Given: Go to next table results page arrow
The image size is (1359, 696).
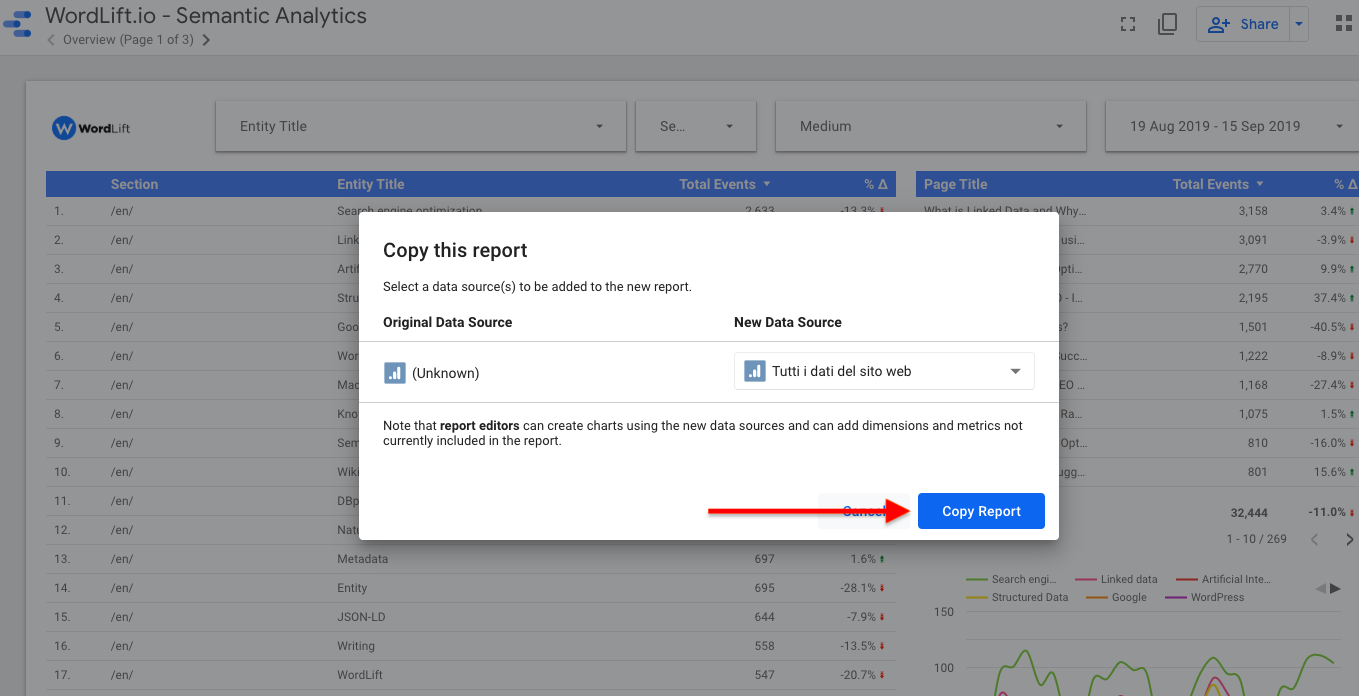Looking at the screenshot, I should [1349, 539].
